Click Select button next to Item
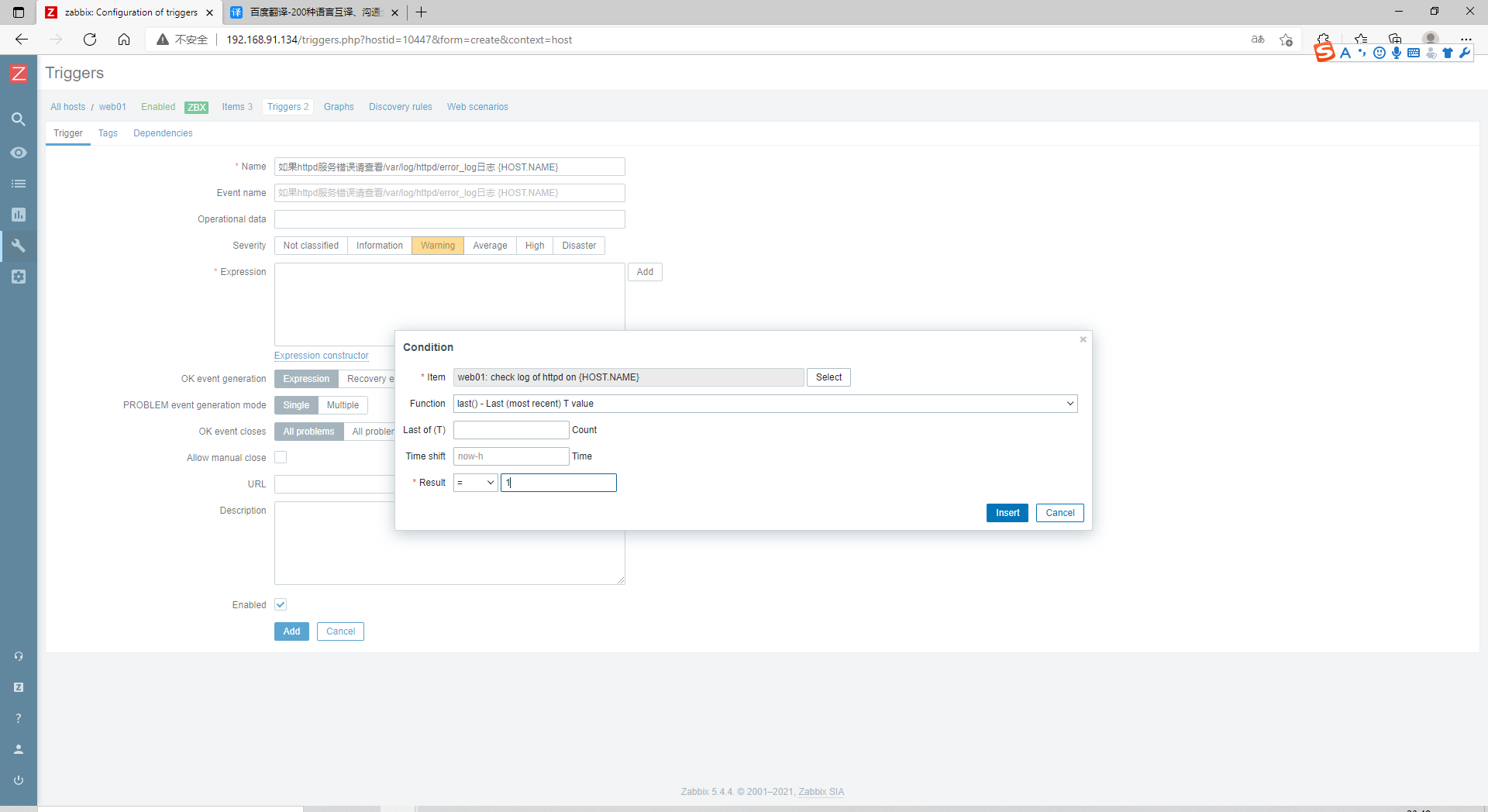 click(x=828, y=377)
